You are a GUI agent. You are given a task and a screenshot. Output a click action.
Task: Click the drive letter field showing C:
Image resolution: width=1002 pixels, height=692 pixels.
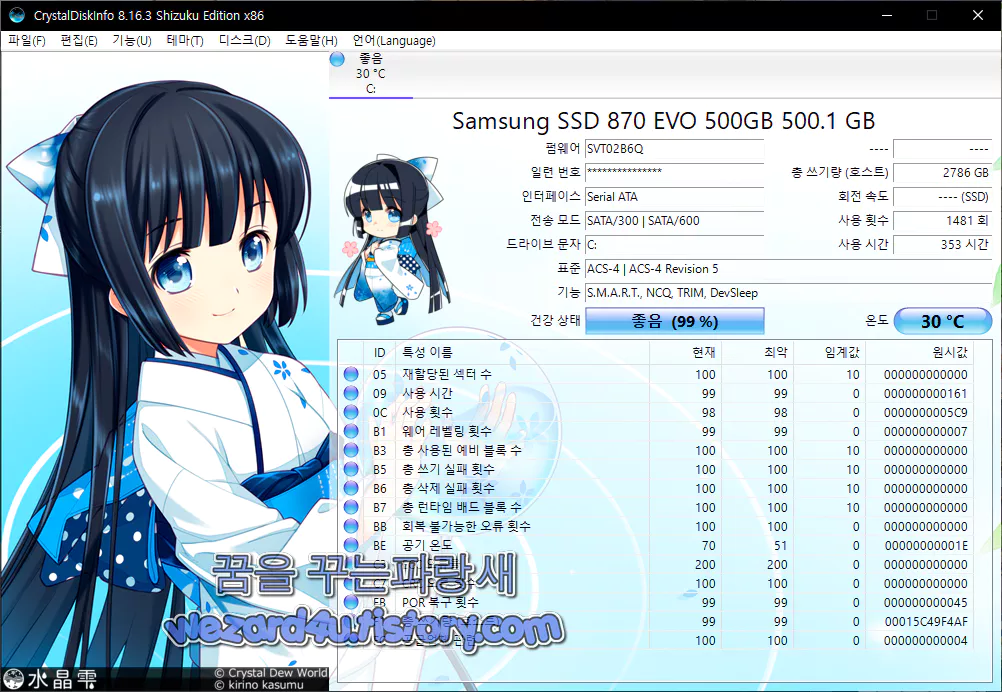click(x=674, y=245)
